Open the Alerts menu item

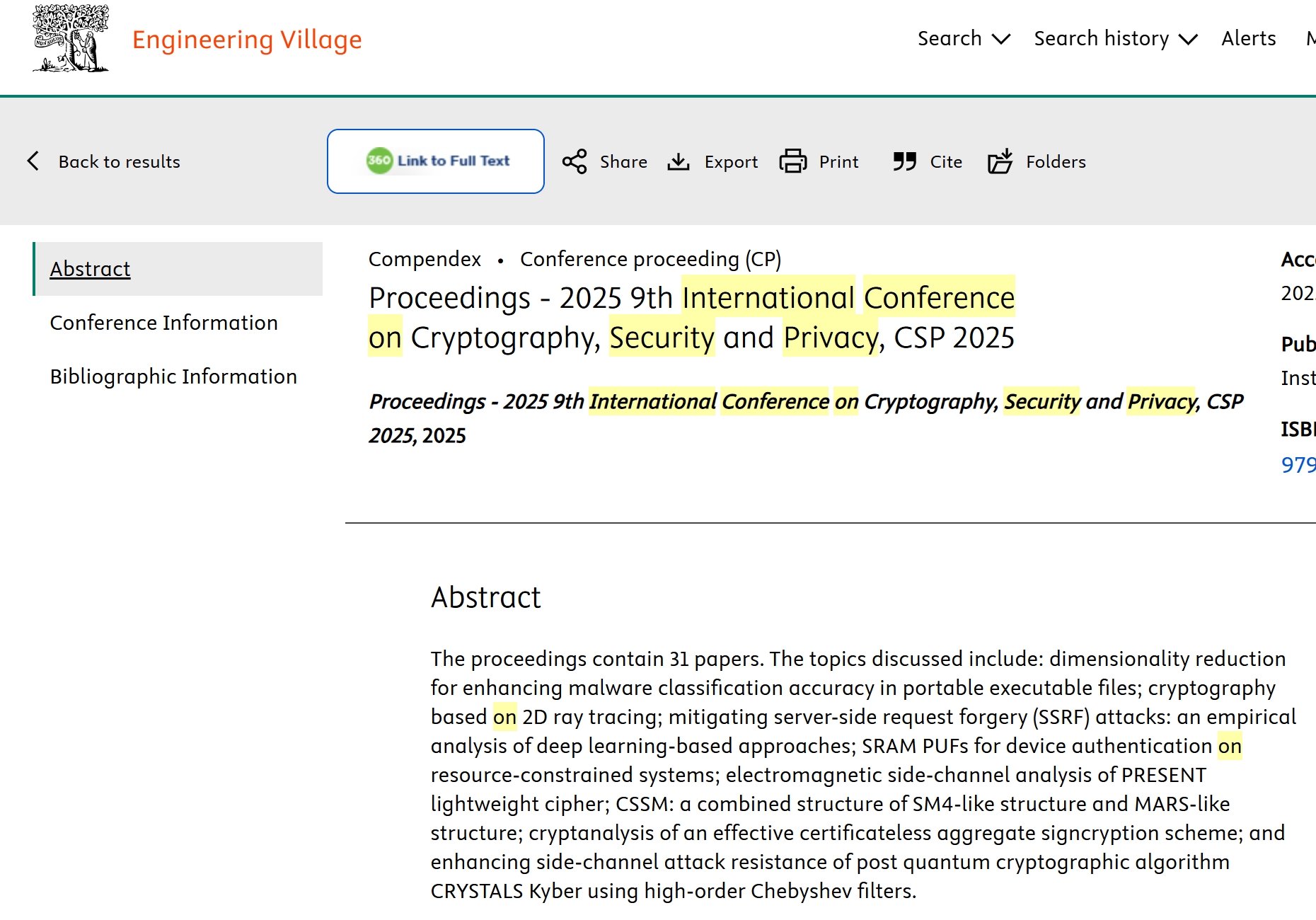click(x=1248, y=38)
